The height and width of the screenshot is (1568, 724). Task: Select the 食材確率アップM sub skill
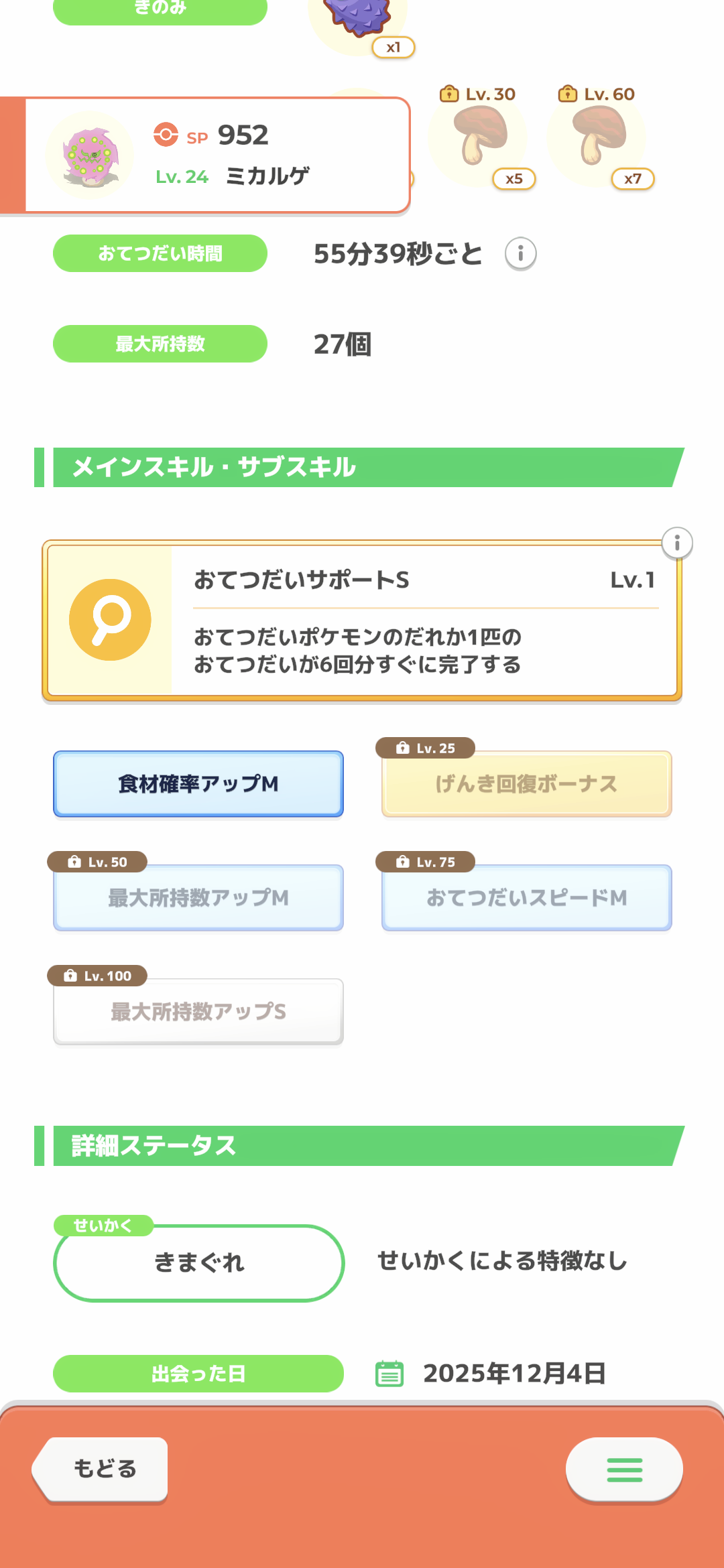198,784
